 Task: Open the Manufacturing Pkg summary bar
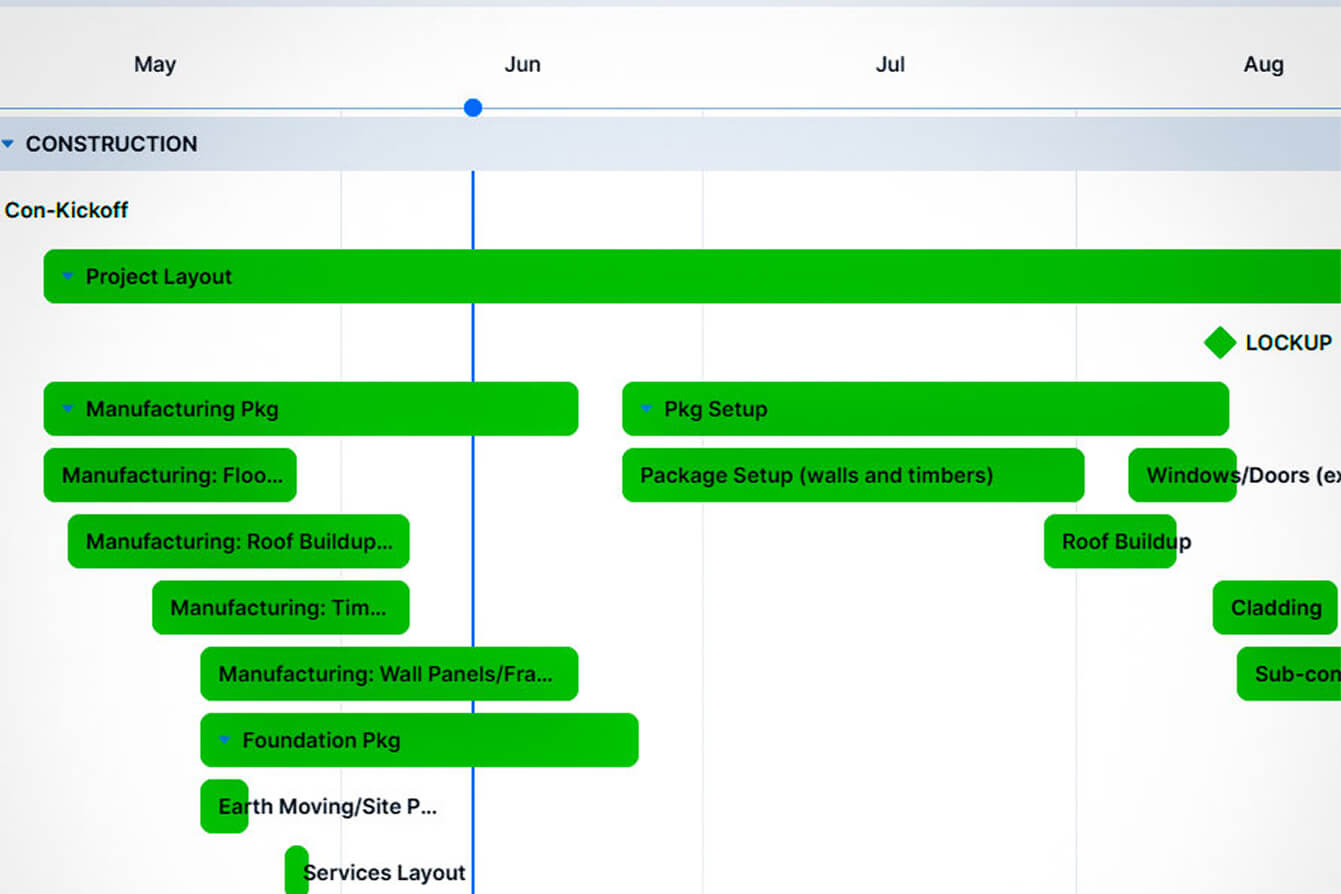pyautogui.click(x=311, y=408)
